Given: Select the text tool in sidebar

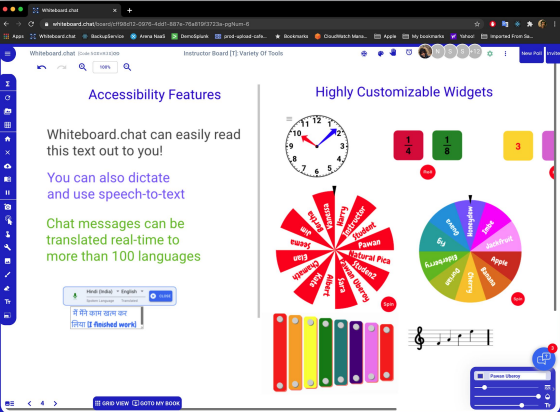Looking at the screenshot, I should click(8, 302).
